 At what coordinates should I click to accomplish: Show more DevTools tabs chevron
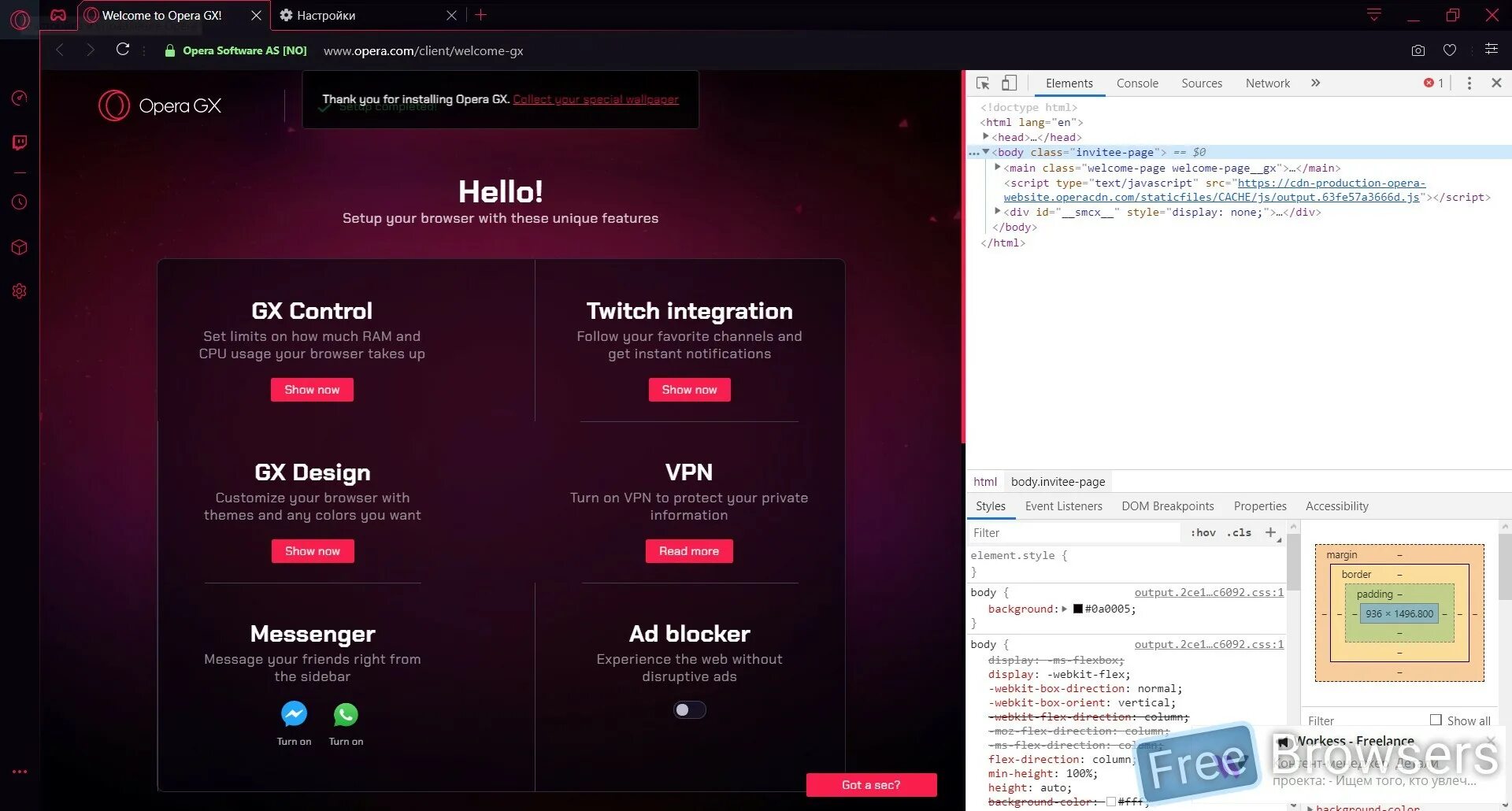tap(1315, 83)
